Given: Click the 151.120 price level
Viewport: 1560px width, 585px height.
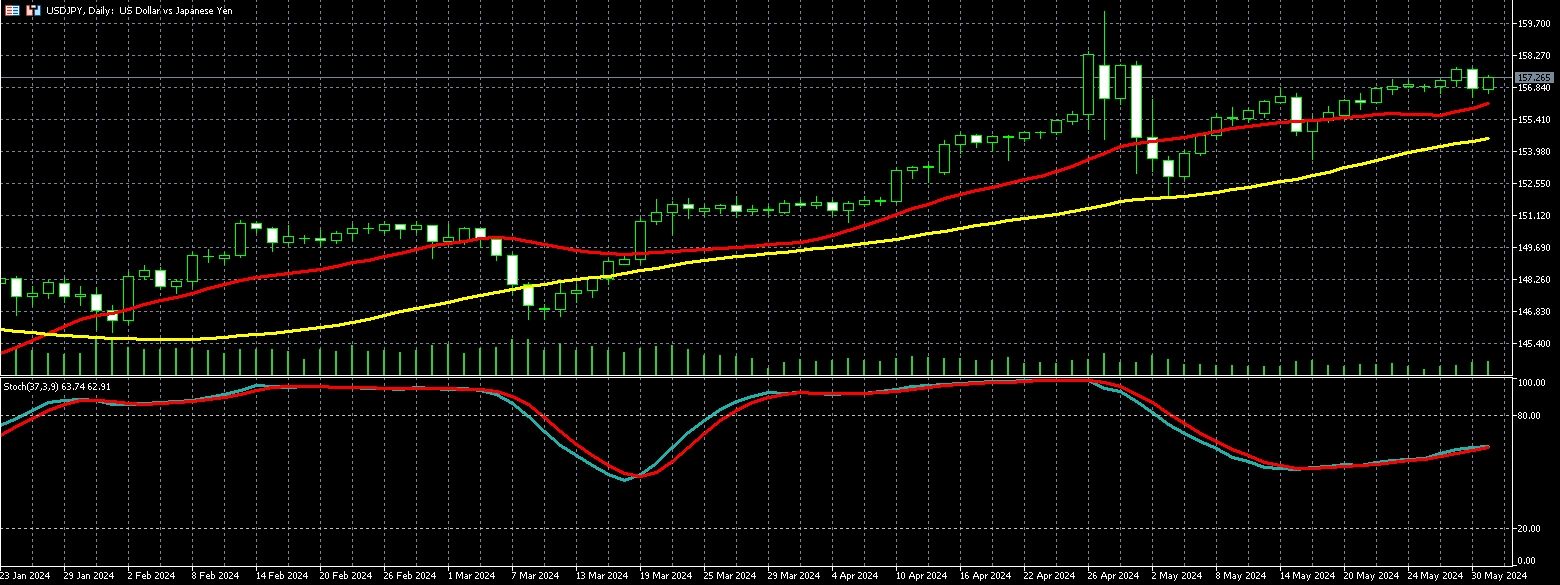Looking at the screenshot, I should point(1533,216).
